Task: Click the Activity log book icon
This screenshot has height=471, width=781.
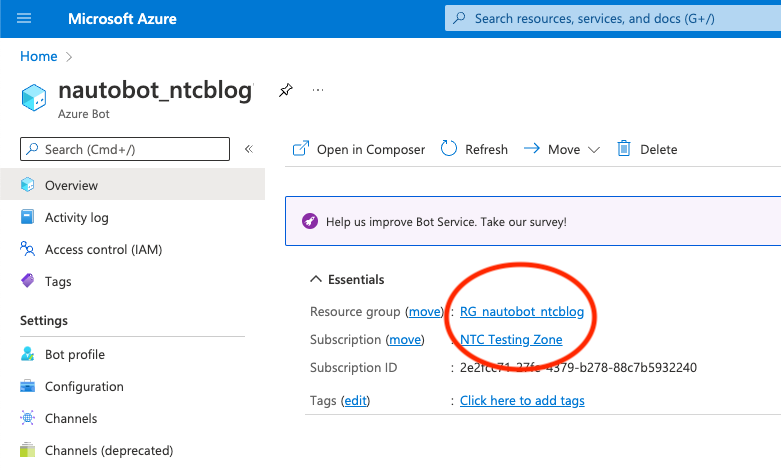Action: 27,217
